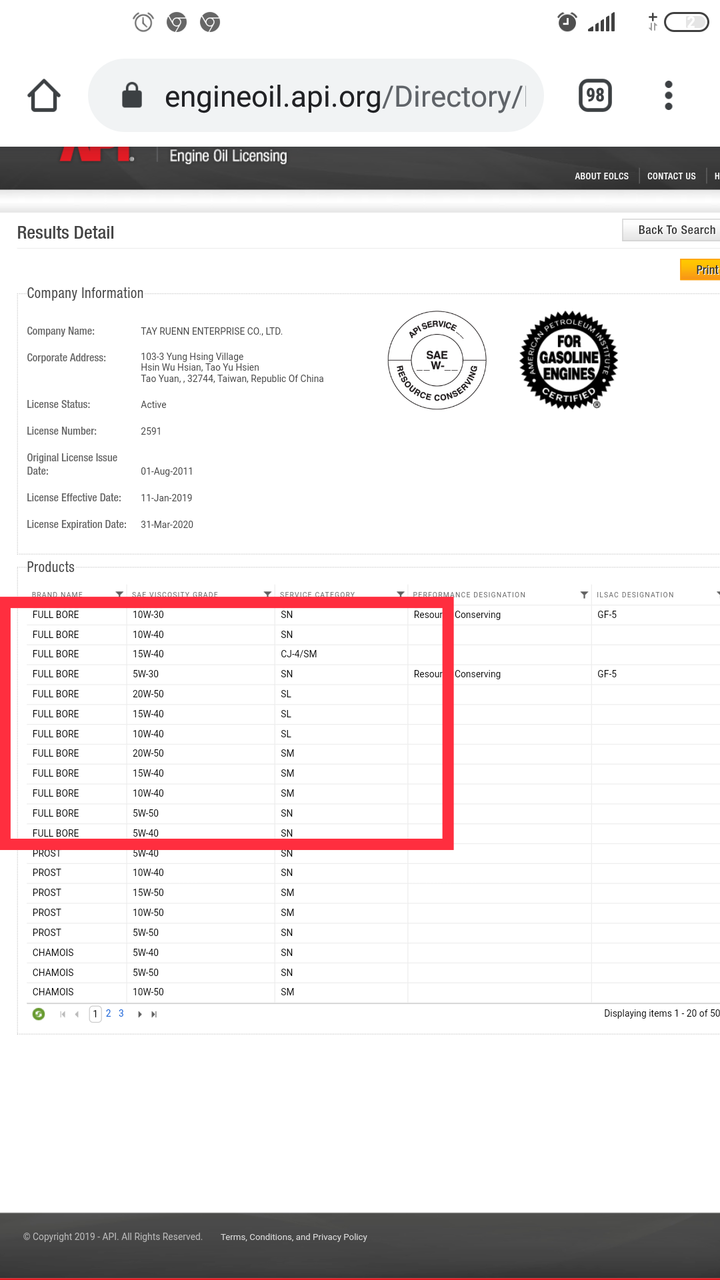Select the PROST 15W-50 viscosity cell
This screenshot has width=720, height=1280.
(200, 893)
